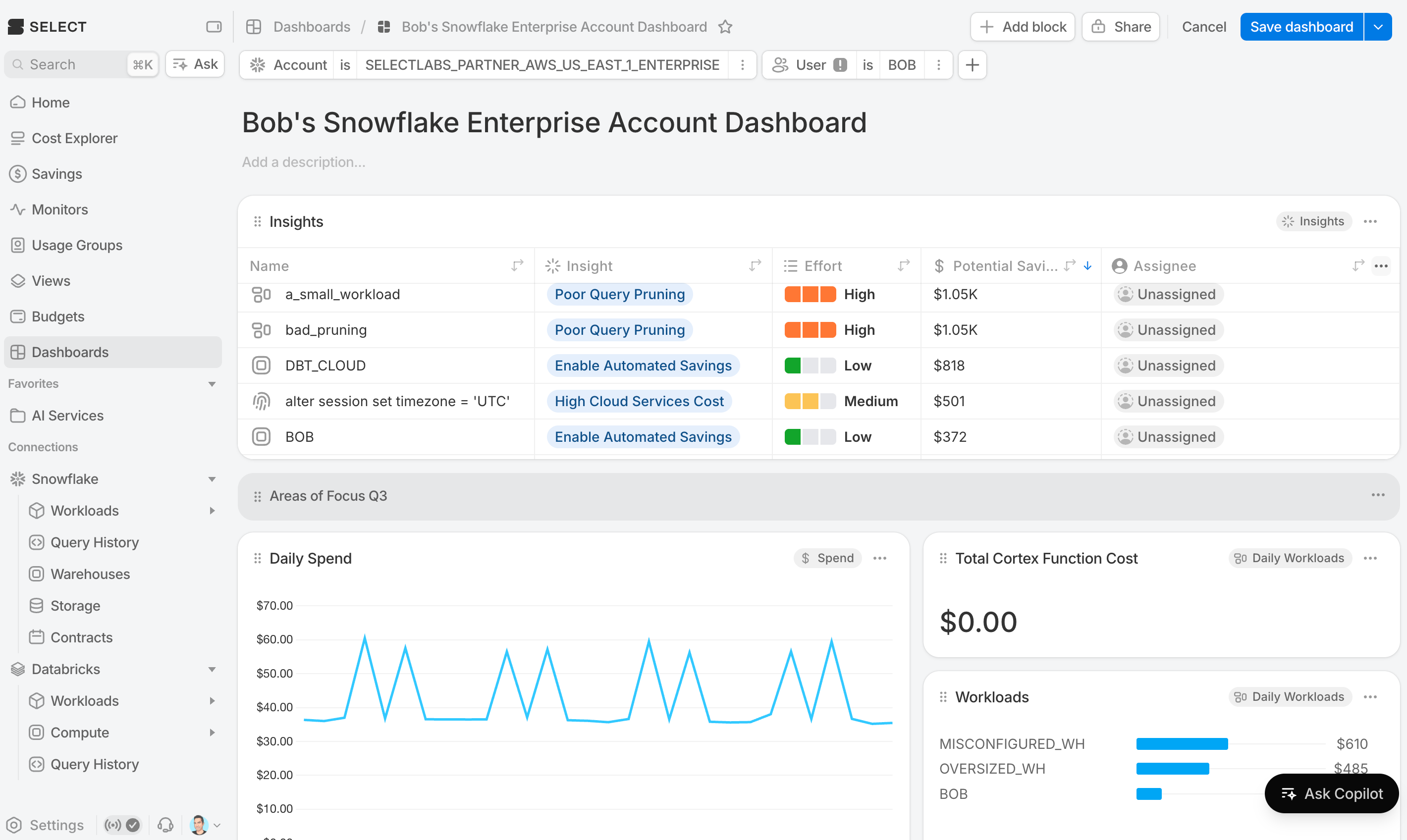
Task: Click Save dashboard button
Action: [x=1301, y=27]
